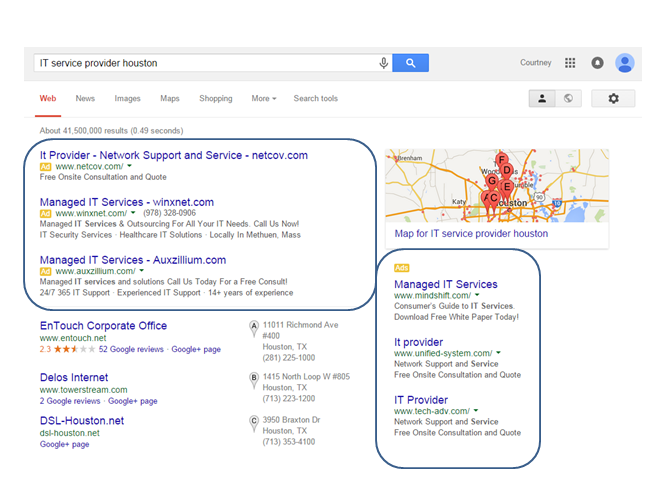Open sidebar It provider unified-system ad
The height and width of the screenshot is (493, 668).
[x=418, y=342]
